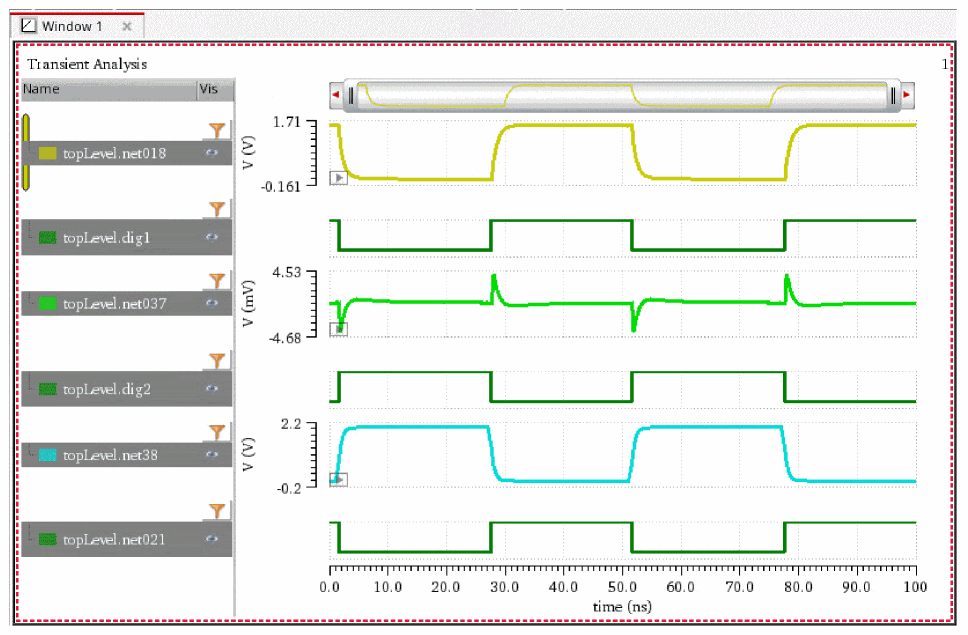Click the yellow selection bar beside net018

pos(26,152)
